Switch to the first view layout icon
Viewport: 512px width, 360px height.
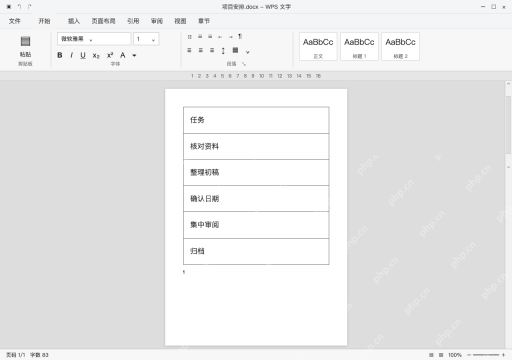431,355
